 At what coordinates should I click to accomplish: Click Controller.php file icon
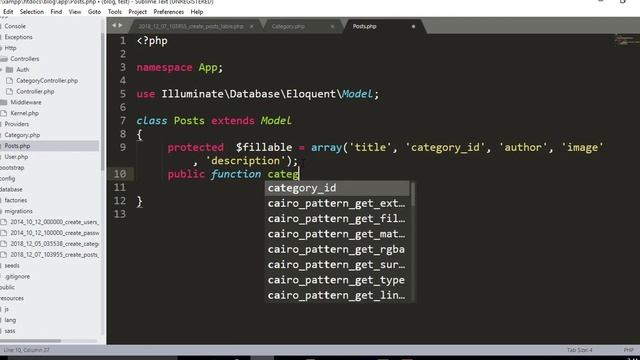[9, 91]
